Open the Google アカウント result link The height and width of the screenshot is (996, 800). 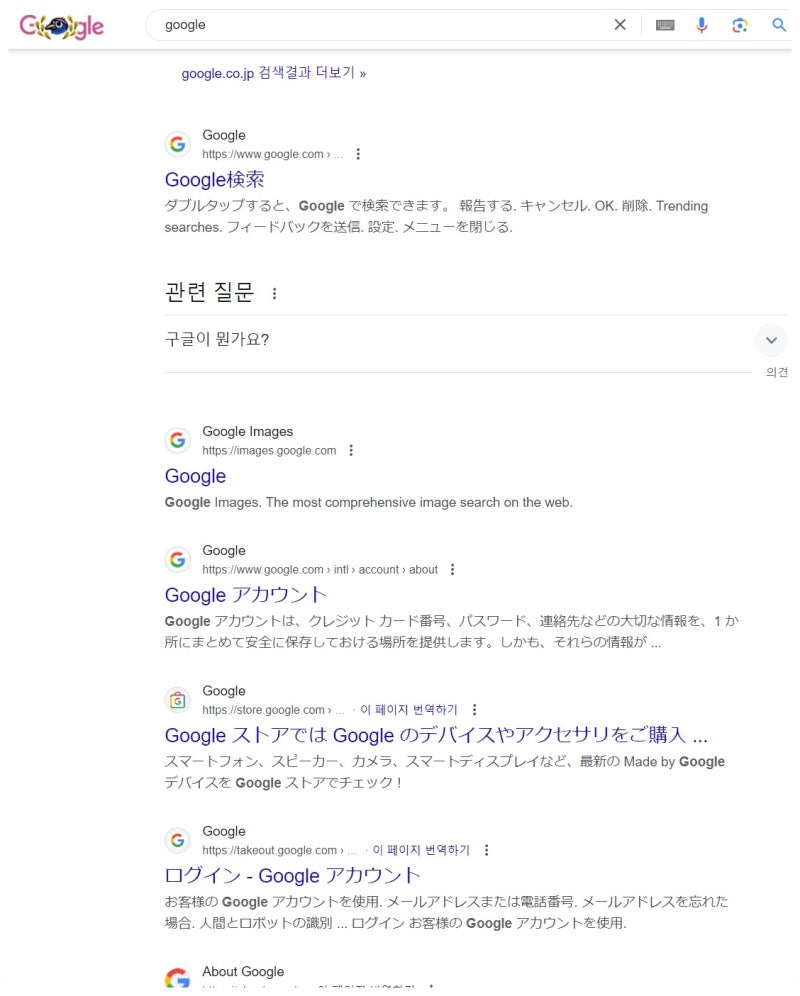coord(246,594)
